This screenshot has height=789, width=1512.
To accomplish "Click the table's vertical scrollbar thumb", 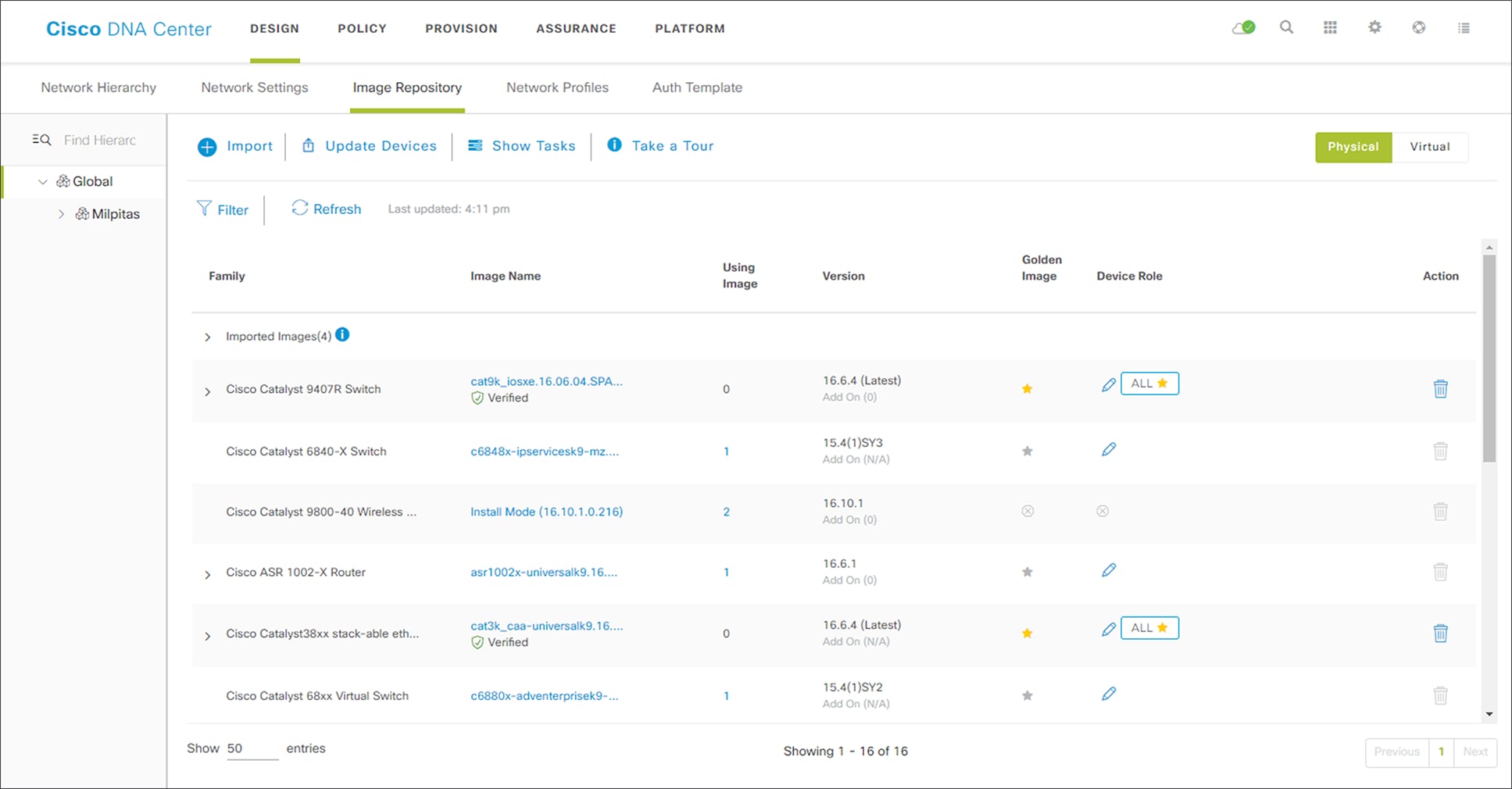I will [1489, 358].
